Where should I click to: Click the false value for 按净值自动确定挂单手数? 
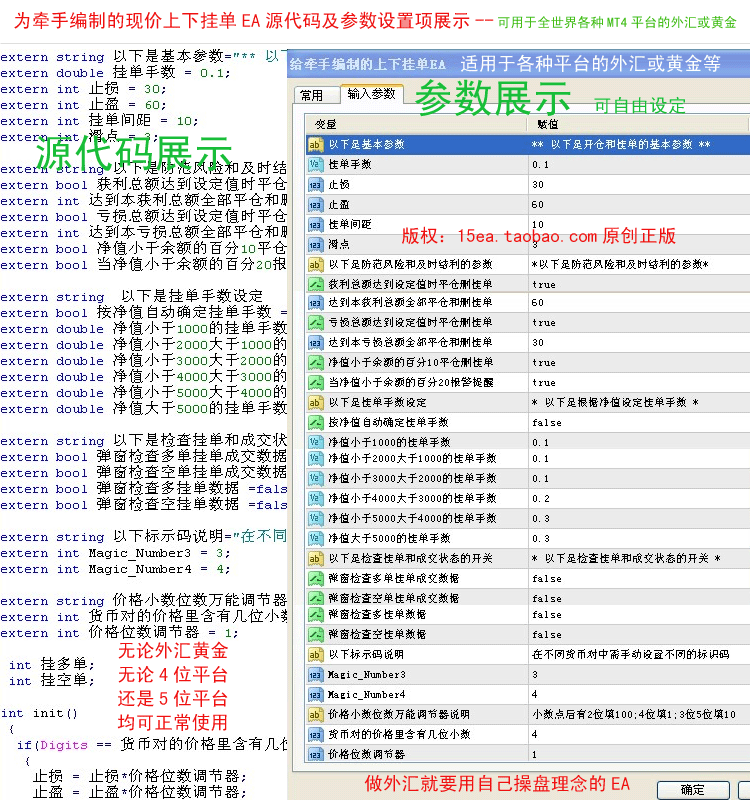tap(547, 422)
